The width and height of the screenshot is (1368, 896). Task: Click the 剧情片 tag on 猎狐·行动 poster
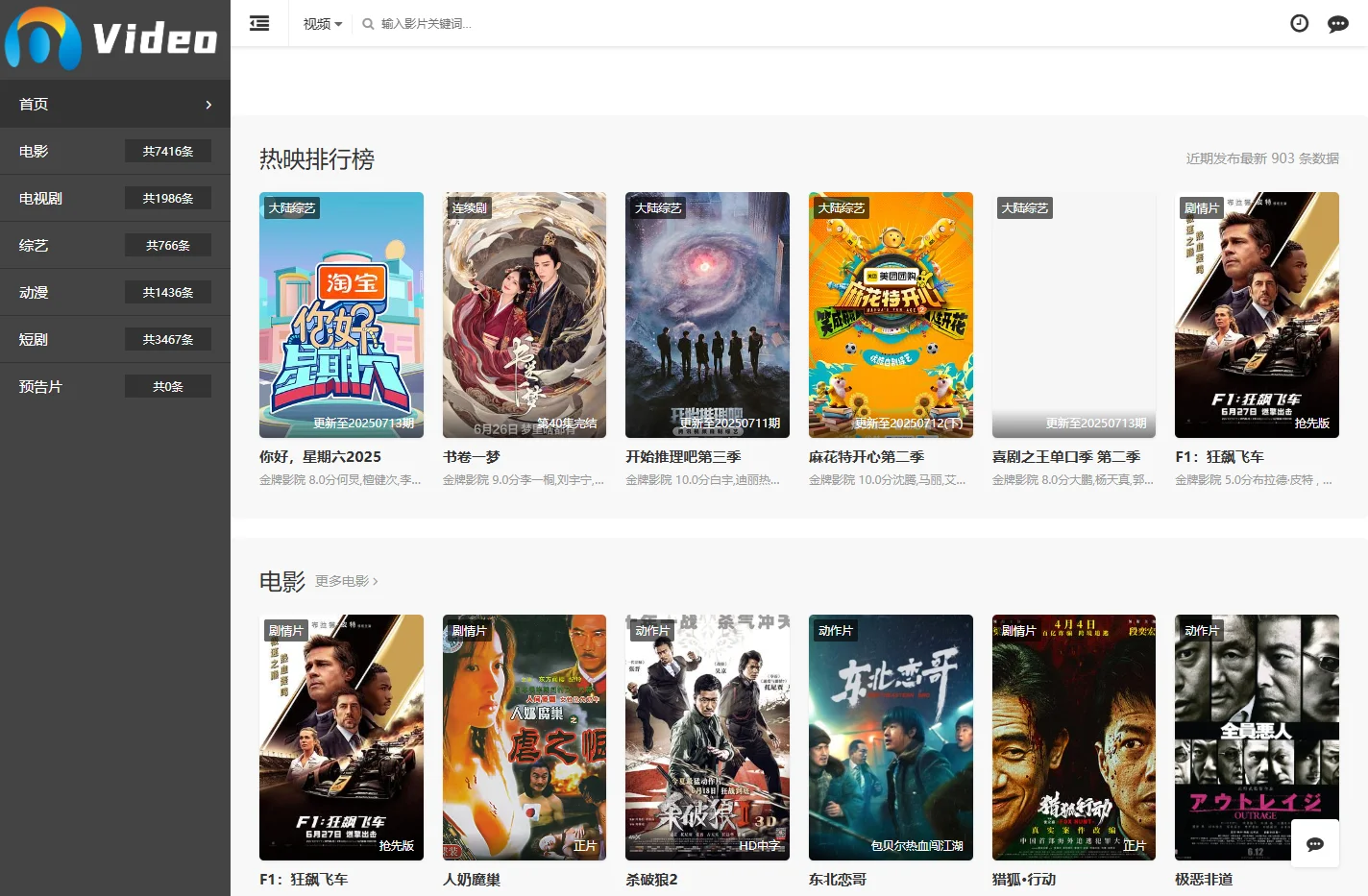tap(1018, 630)
